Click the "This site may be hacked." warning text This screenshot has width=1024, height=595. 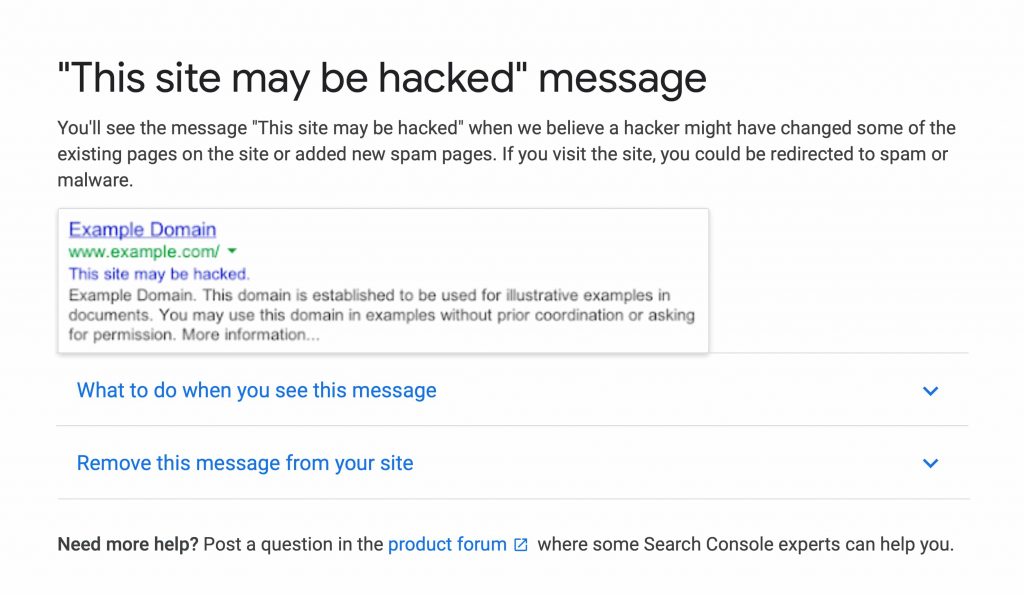click(160, 273)
